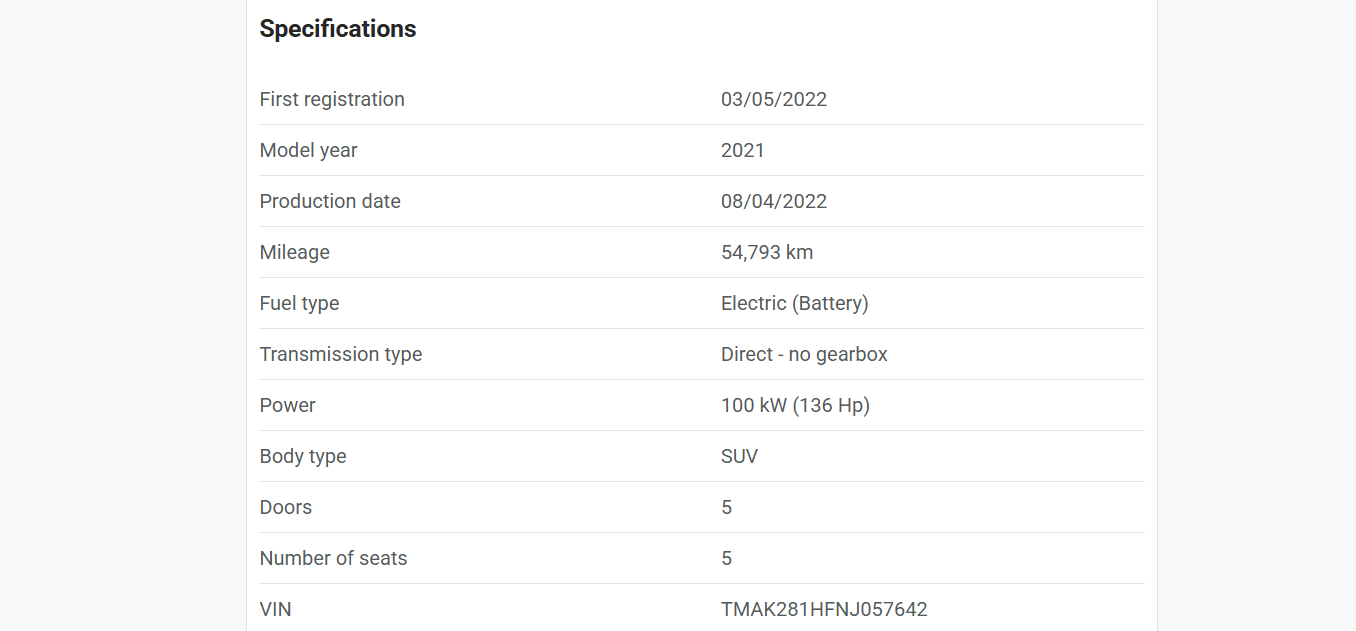
Task: Click the Specifications heading
Action: click(x=338, y=29)
